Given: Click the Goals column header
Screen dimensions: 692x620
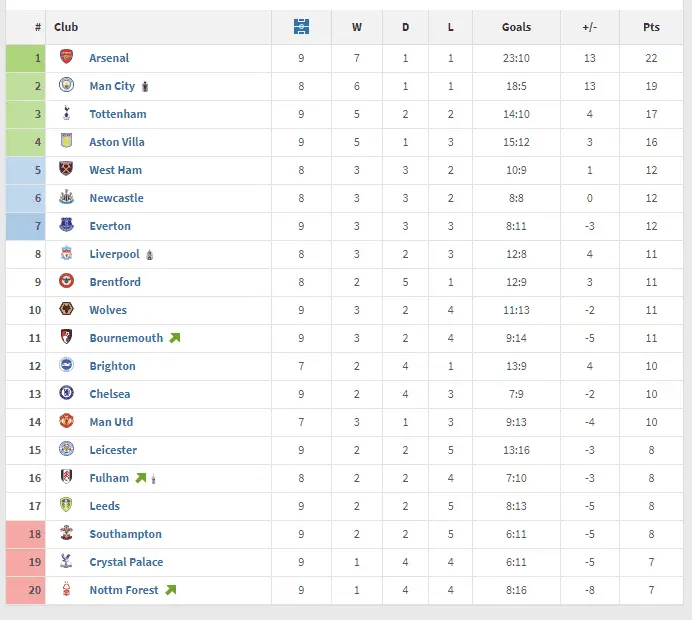Looking at the screenshot, I should pyautogui.click(x=516, y=27).
